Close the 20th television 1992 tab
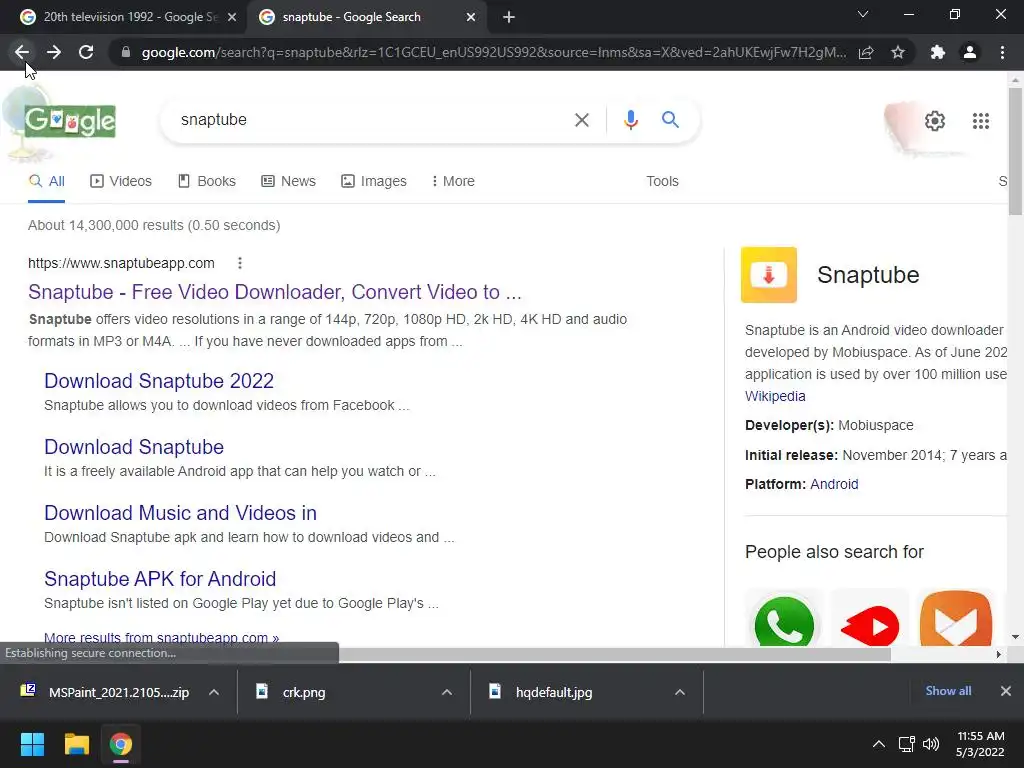The height and width of the screenshot is (768, 1024). [x=232, y=17]
